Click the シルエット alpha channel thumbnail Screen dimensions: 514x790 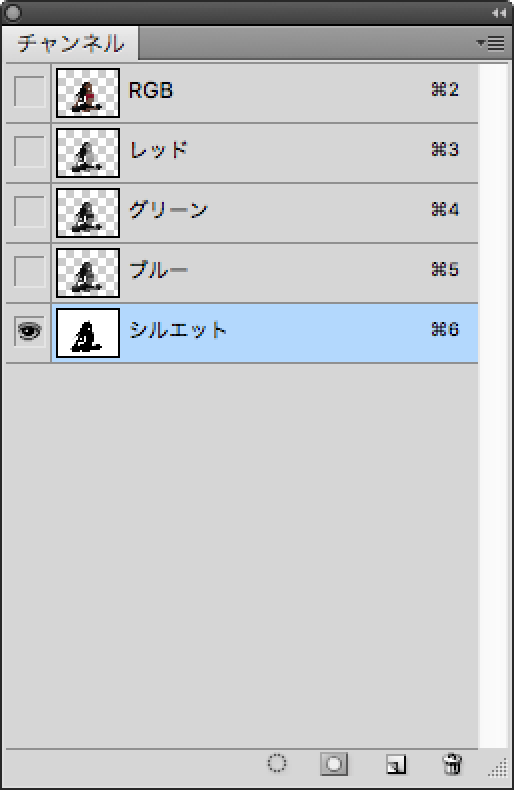[88, 333]
